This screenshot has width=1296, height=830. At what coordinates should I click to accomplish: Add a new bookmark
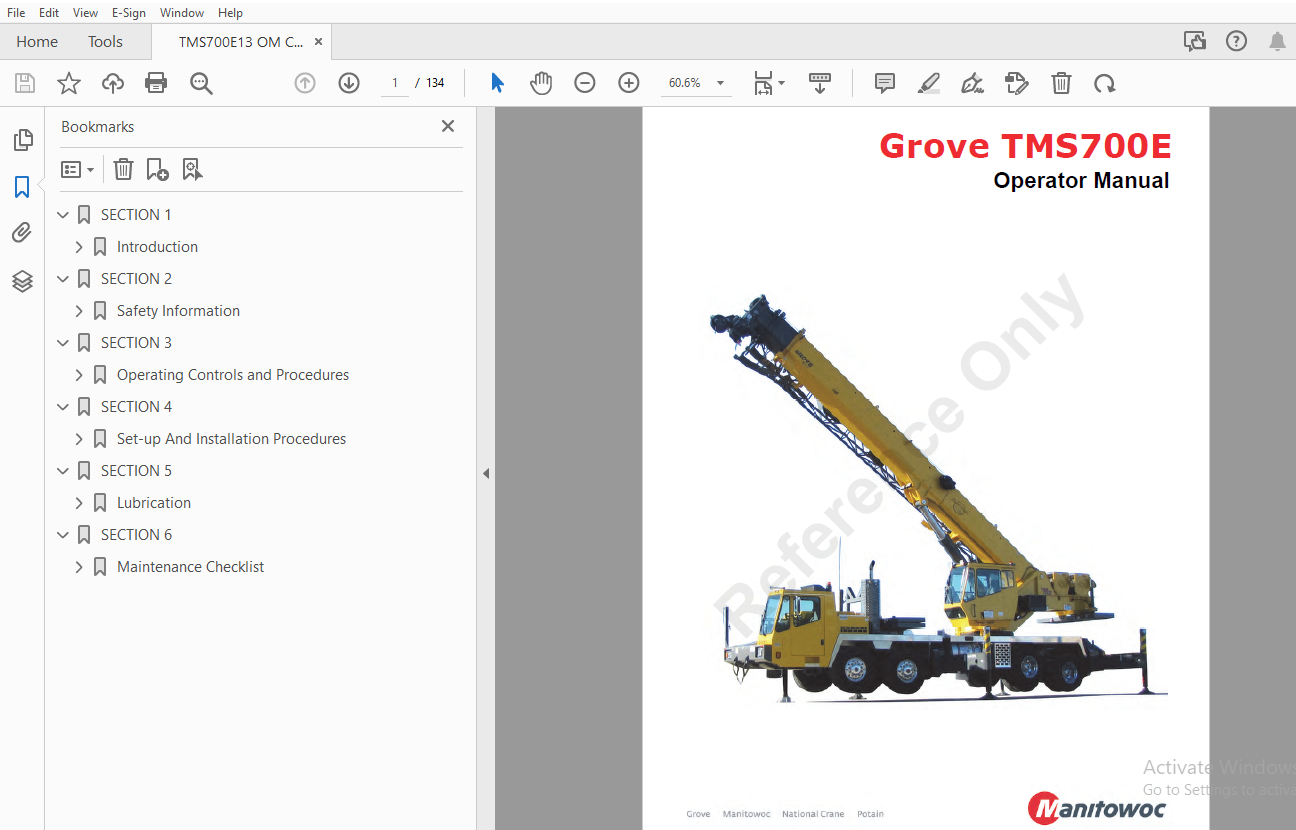[x=157, y=170]
